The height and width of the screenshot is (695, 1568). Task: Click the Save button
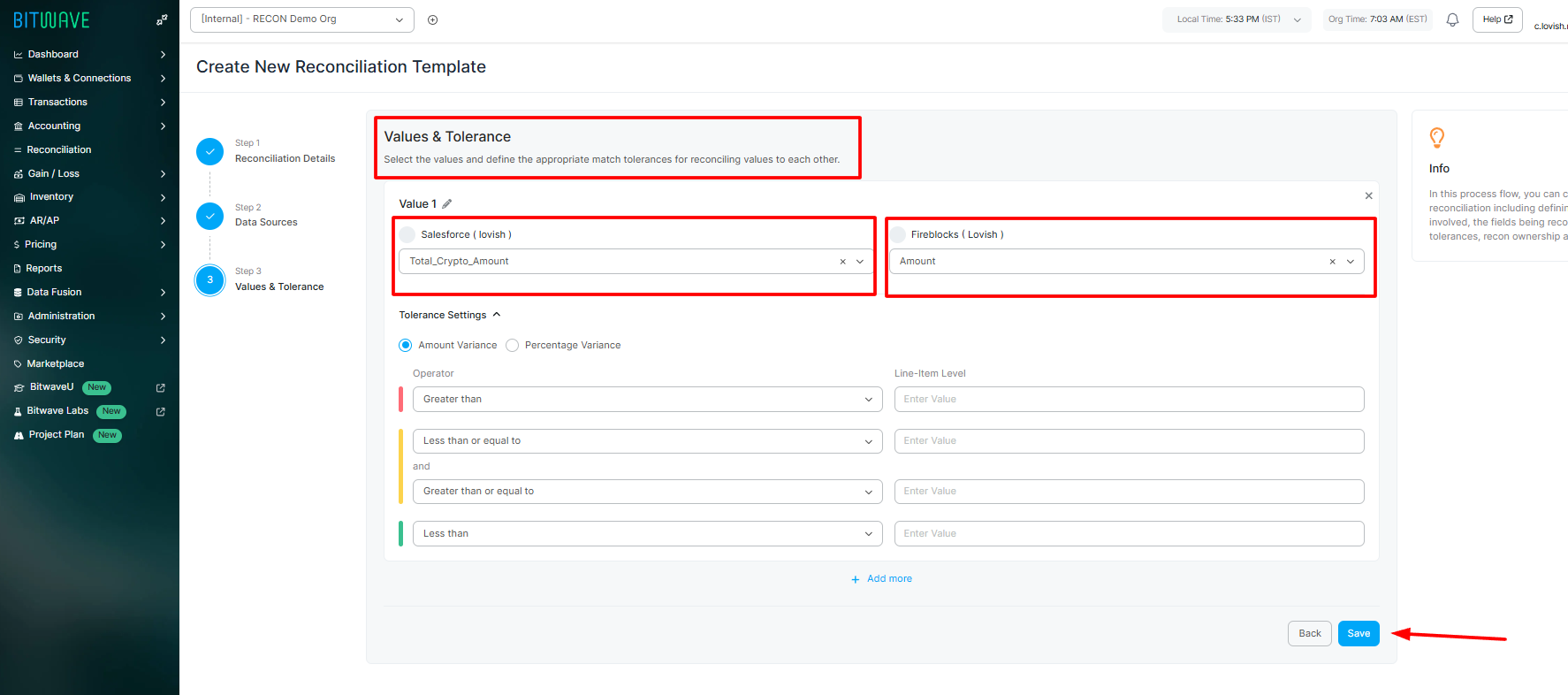coord(1359,633)
